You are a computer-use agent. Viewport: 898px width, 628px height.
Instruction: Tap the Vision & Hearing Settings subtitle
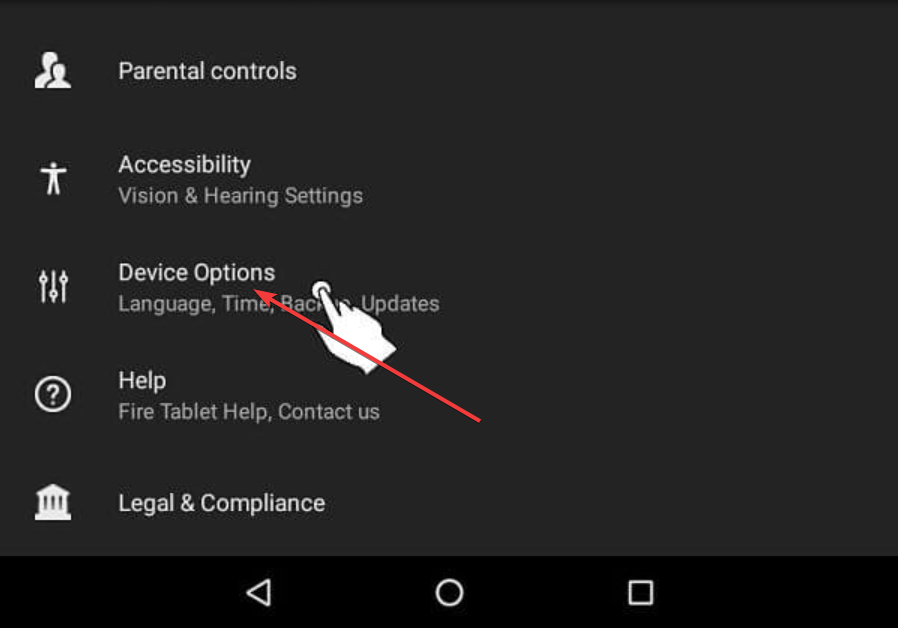(241, 196)
